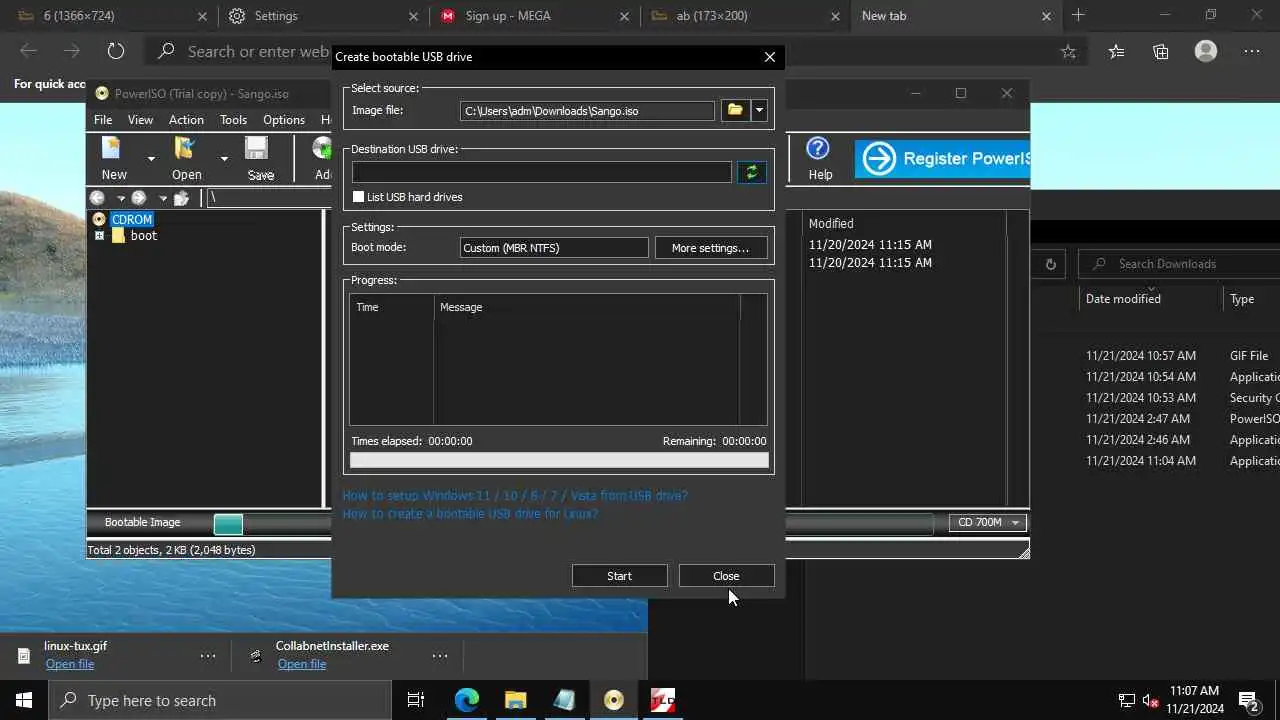Click the More settings... button
The width and height of the screenshot is (1280, 720).
point(710,248)
